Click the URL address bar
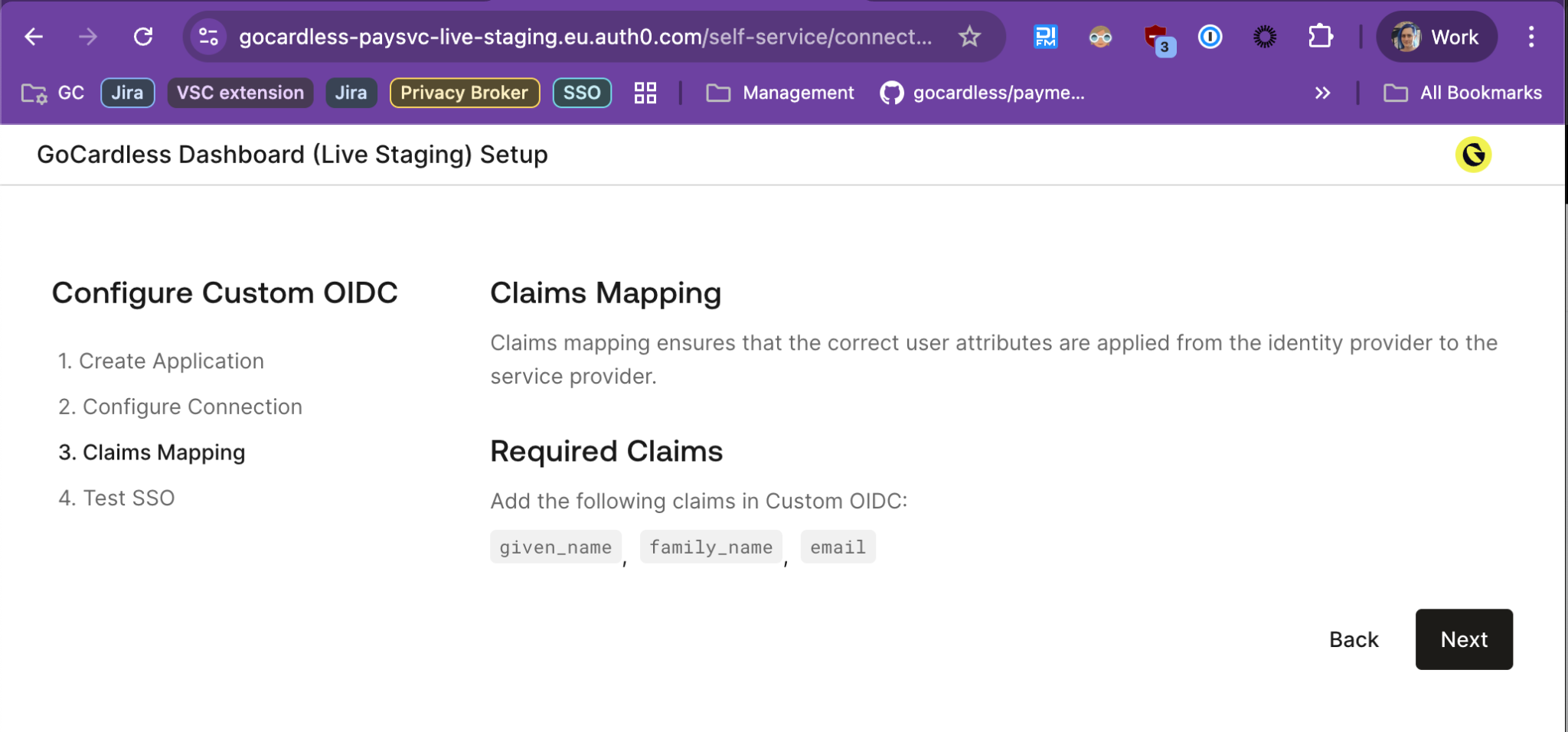The width and height of the screenshot is (1568, 732). 585,37
